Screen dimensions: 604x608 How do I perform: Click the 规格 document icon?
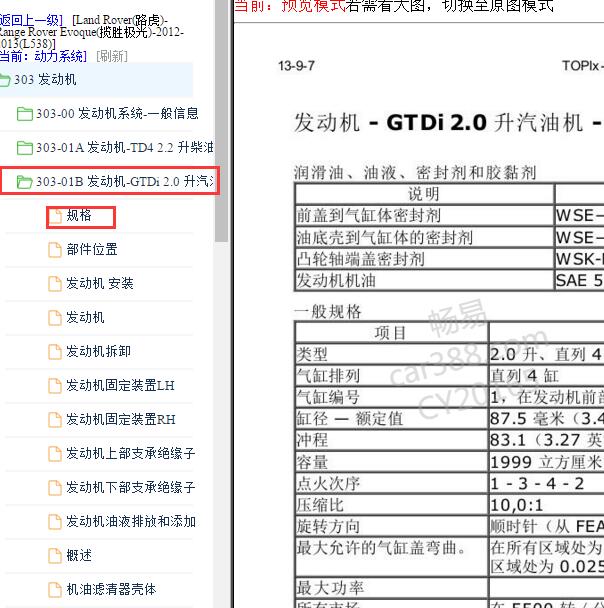[x=55, y=216]
